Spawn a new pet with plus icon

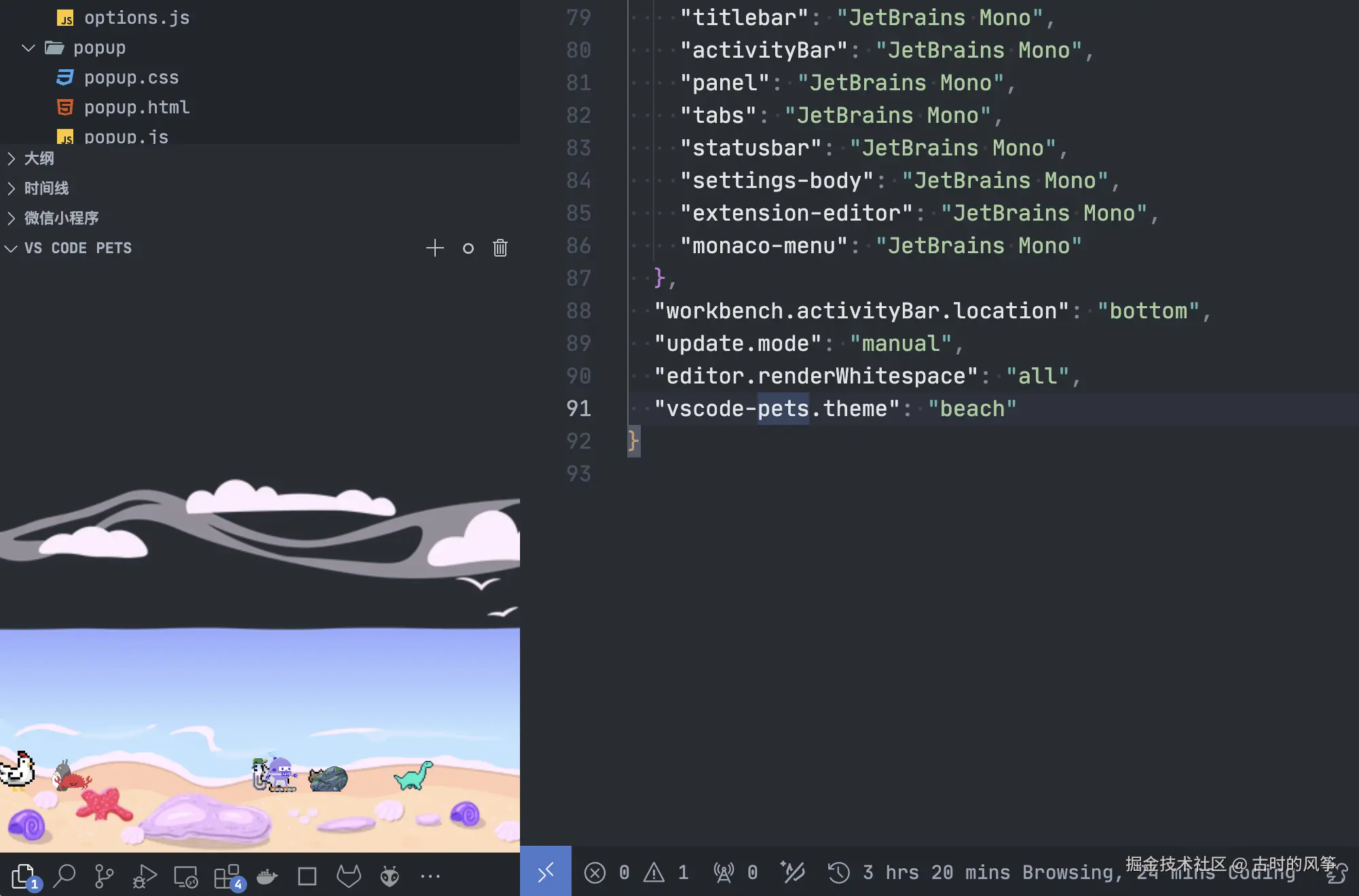pos(435,248)
